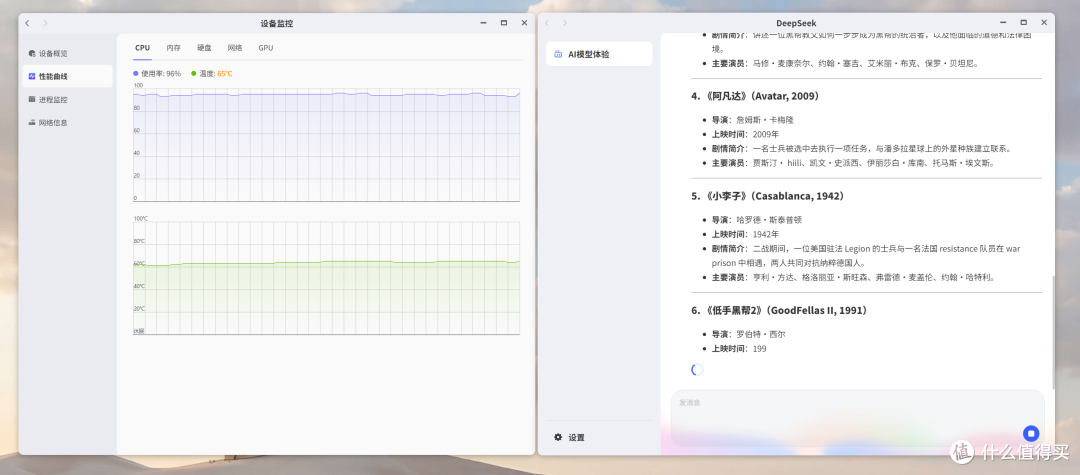Go forward in the DeepSeek window
The height and width of the screenshot is (475, 1080).
(565, 23)
